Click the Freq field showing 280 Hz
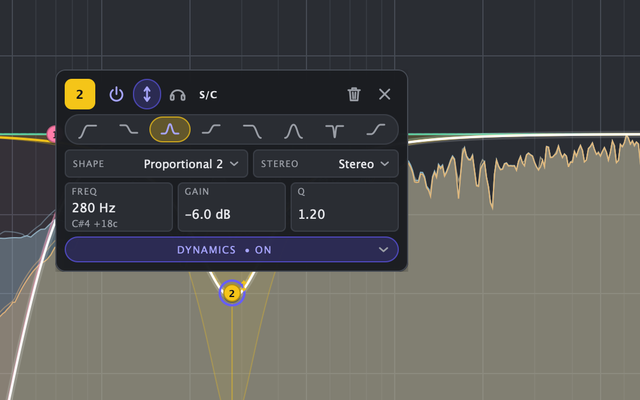The width and height of the screenshot is (640, 400). tap(119, 207)
